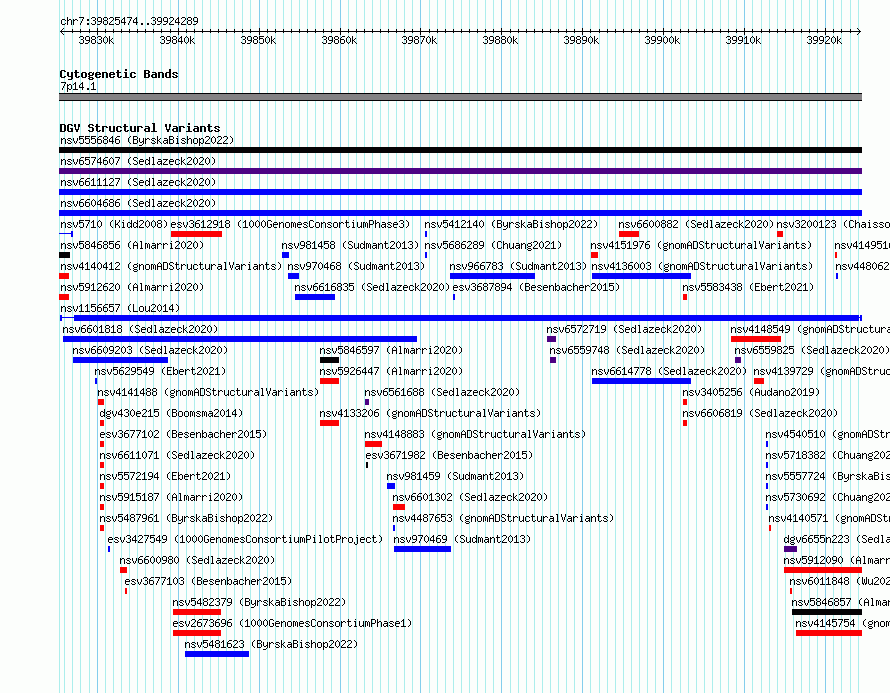Click the long blue bar under nsv6601818

click(x=240, y=339)
